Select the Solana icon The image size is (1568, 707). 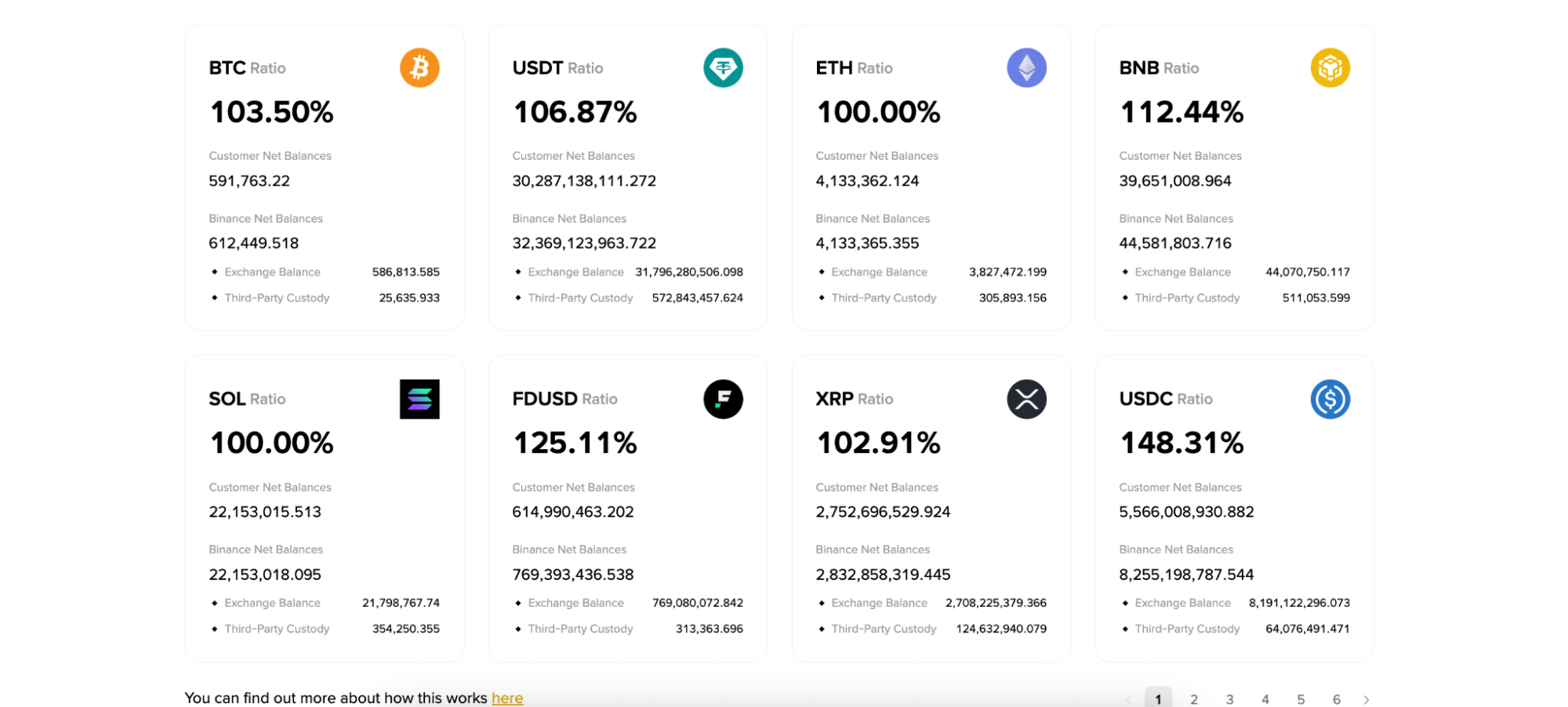click(x=420, y=399)
